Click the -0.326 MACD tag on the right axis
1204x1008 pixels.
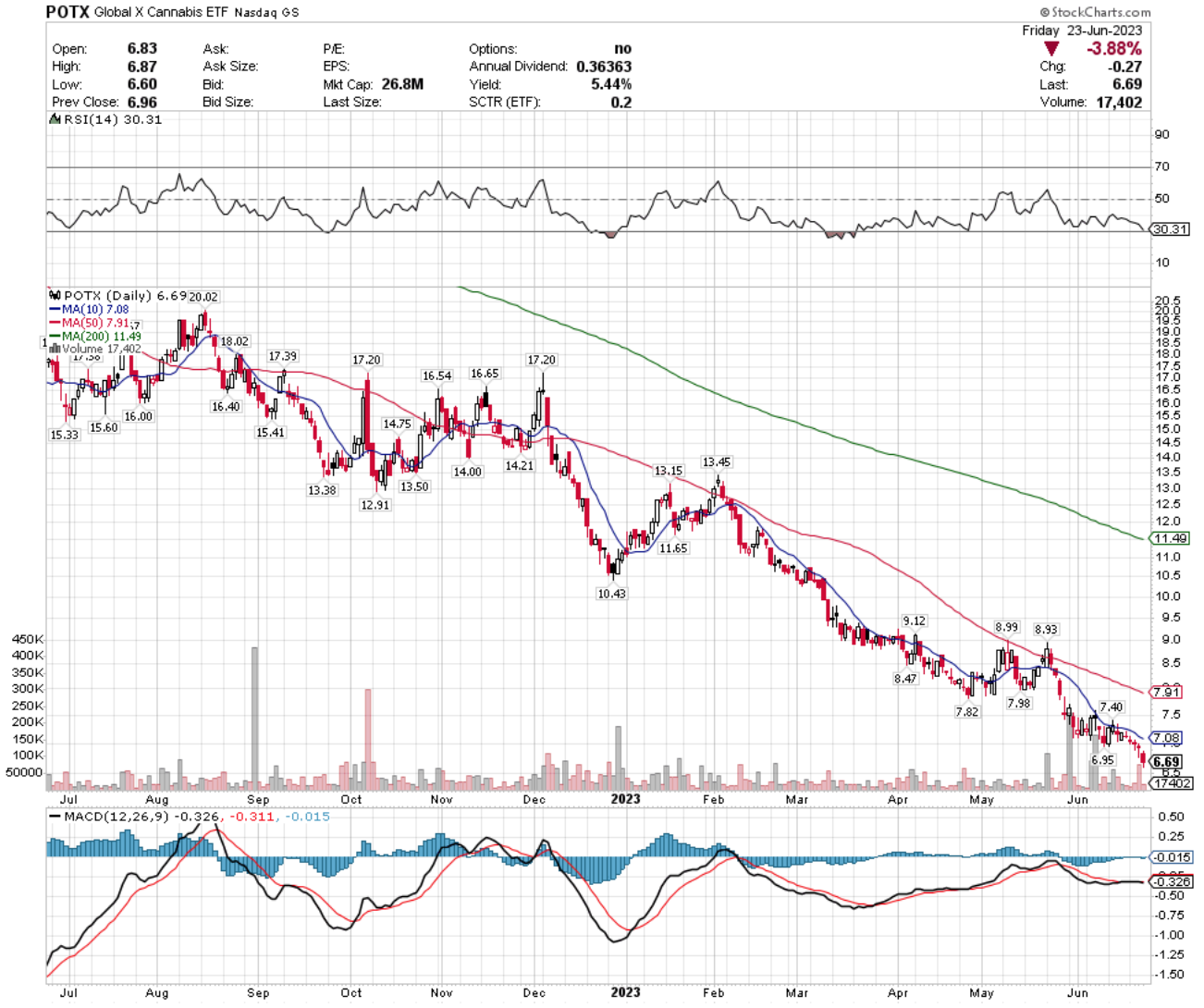pyautogui.click(x=1170, y=881)
